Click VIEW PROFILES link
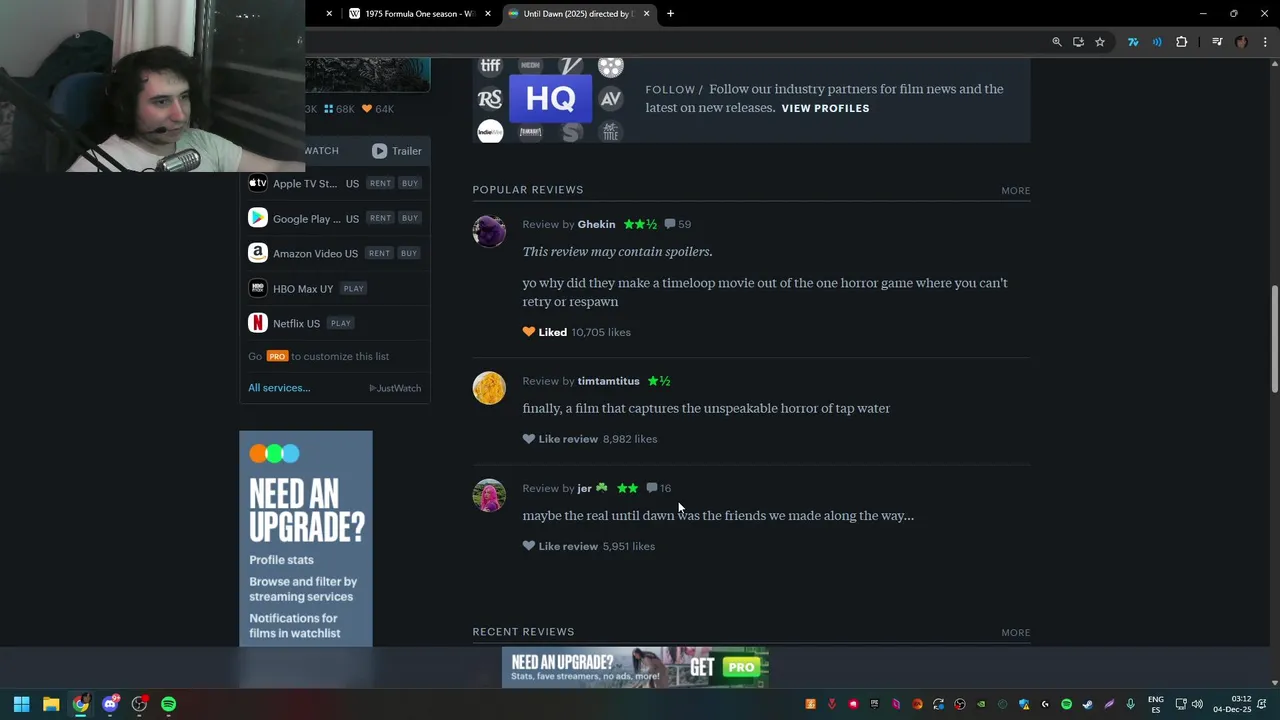Viewport: 1280px width, 720px height. coord(825,108)
